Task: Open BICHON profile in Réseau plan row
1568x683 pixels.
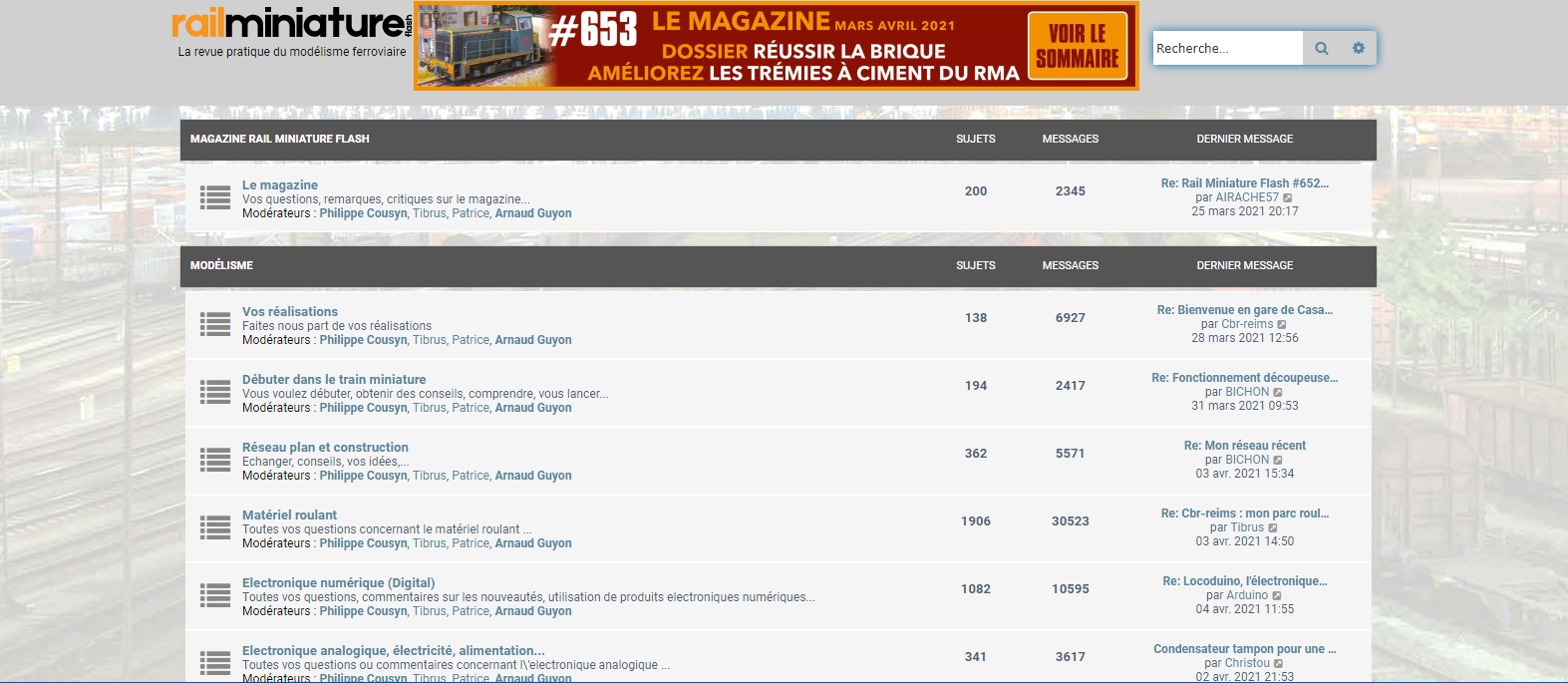Action: click(1247, 460)
